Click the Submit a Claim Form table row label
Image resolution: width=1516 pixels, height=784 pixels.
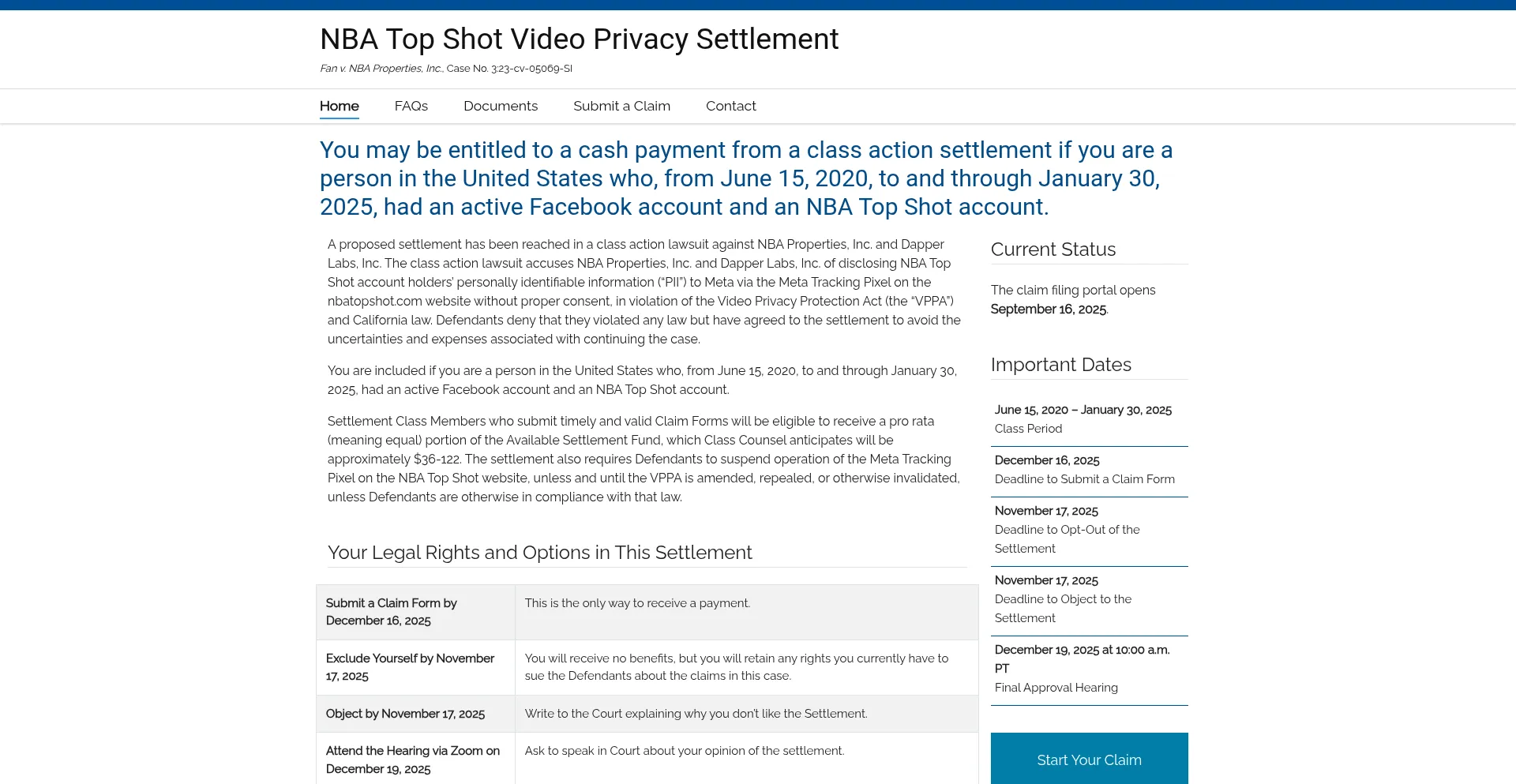coord(391,612)
